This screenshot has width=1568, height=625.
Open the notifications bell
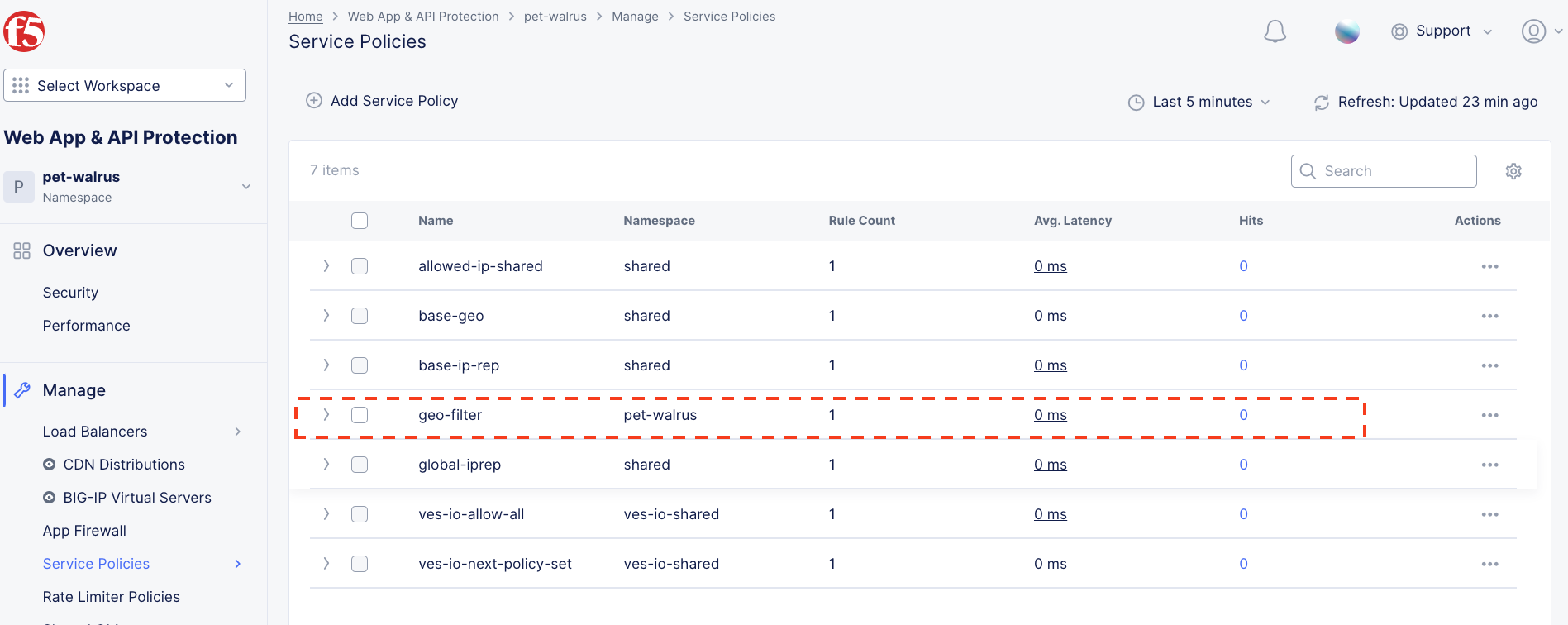tap(1275, 31)
